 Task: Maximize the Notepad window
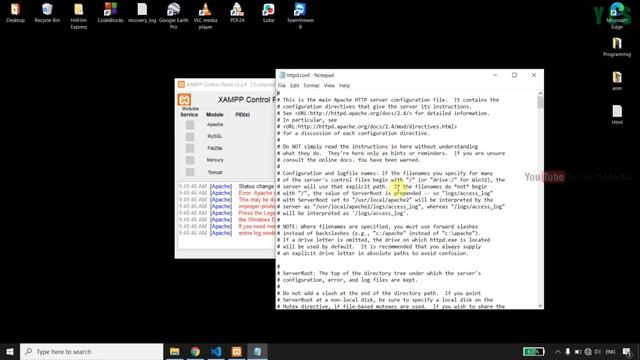coord(514,75)
